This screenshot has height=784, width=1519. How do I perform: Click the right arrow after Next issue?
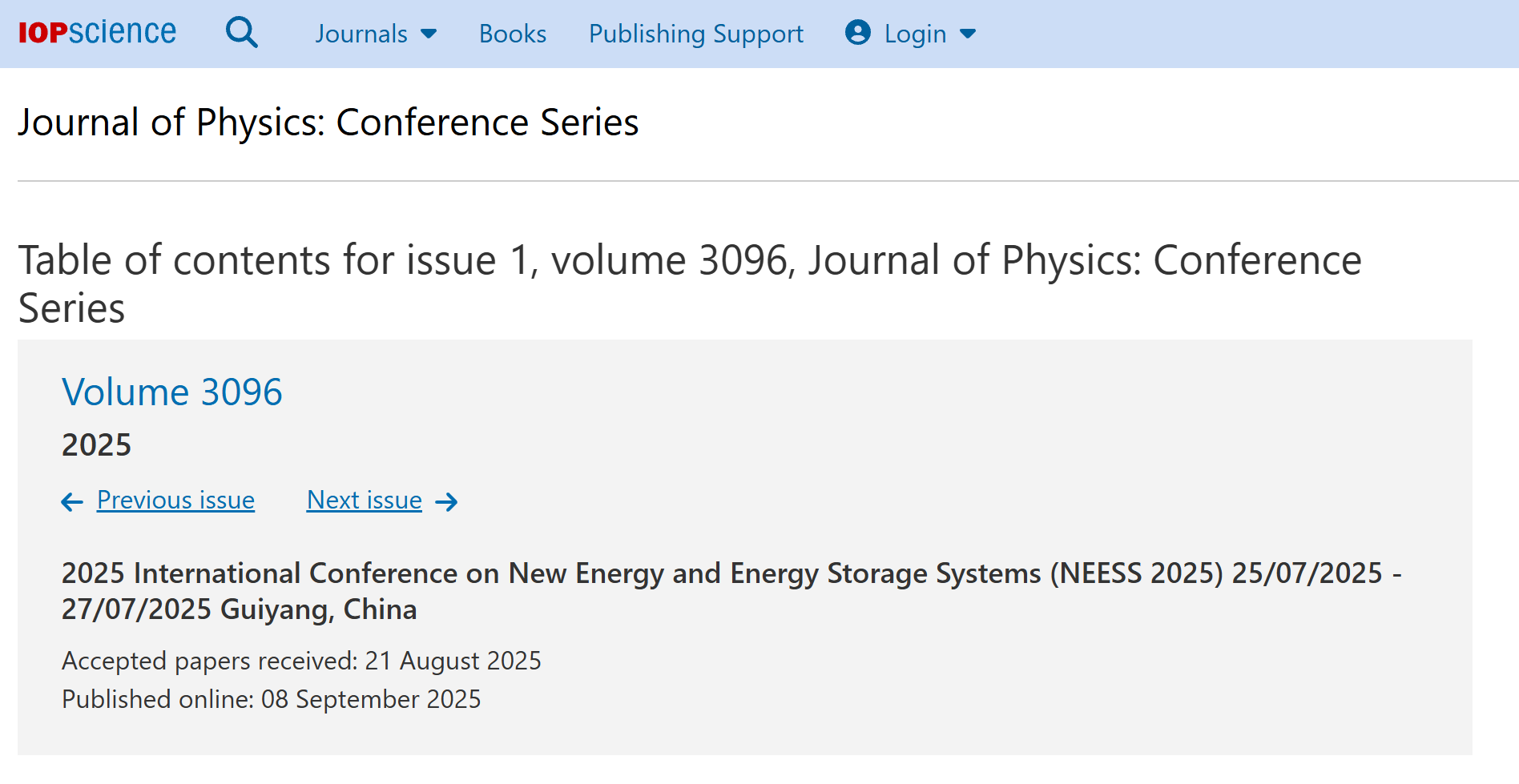click(446, 502)
